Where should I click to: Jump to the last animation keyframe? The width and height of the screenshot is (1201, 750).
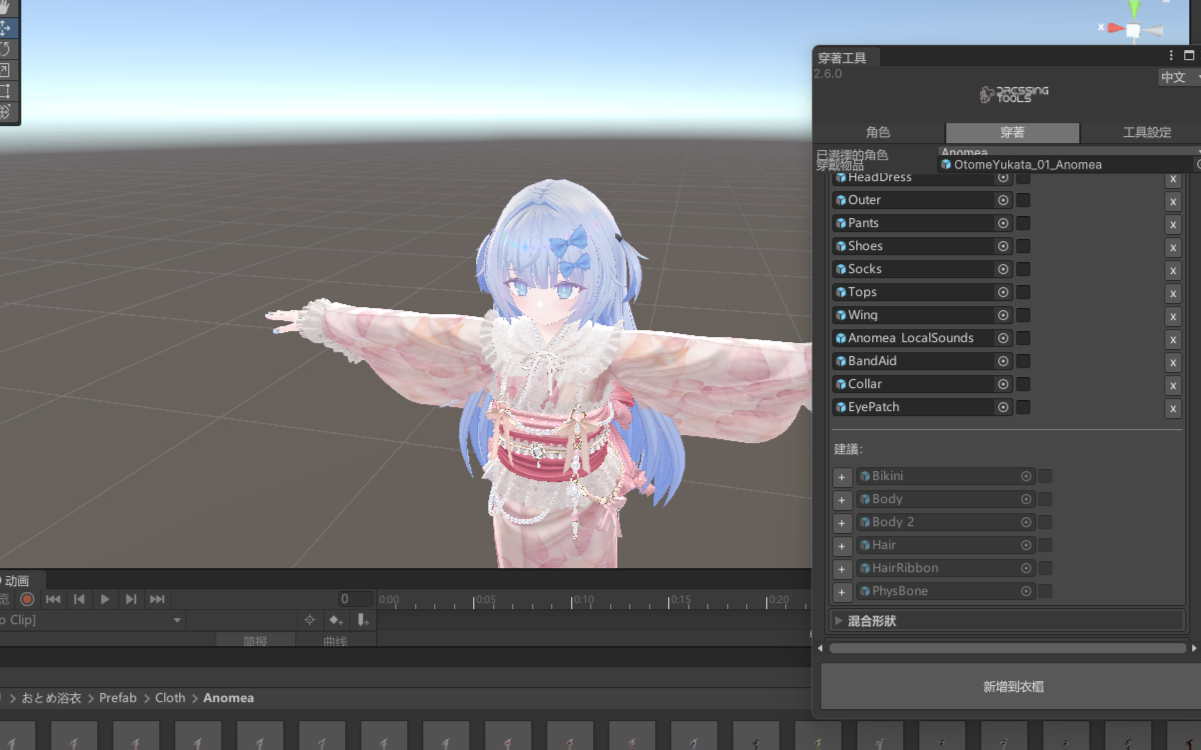coord(157,599)
